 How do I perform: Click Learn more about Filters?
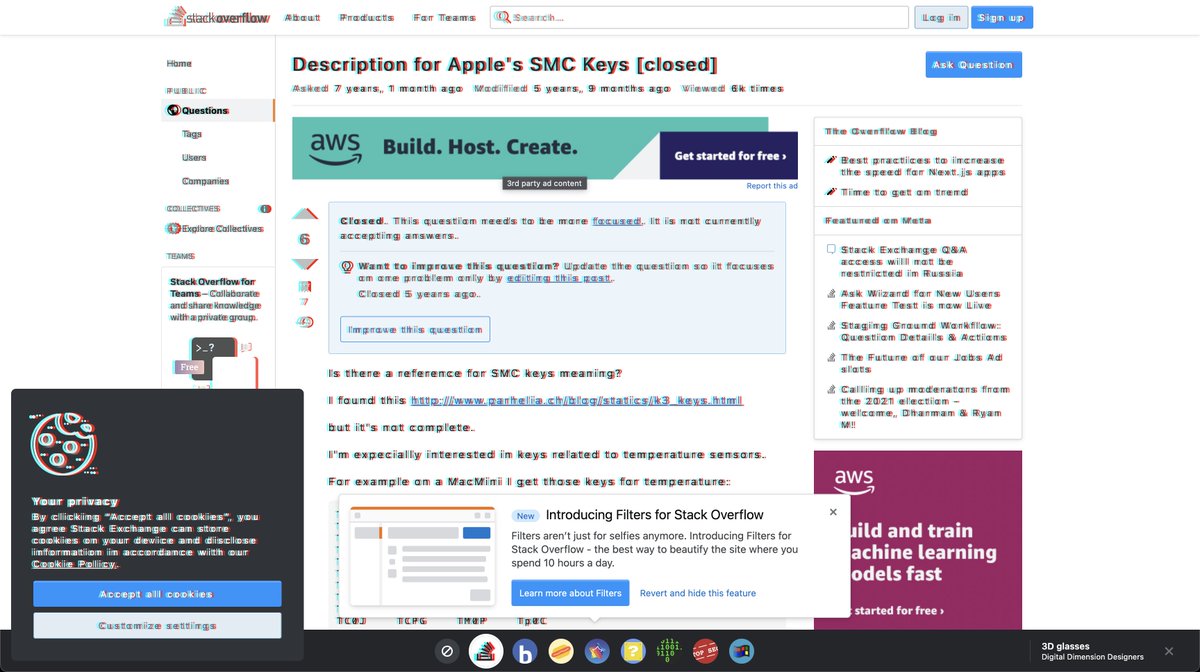coord(570,593)
